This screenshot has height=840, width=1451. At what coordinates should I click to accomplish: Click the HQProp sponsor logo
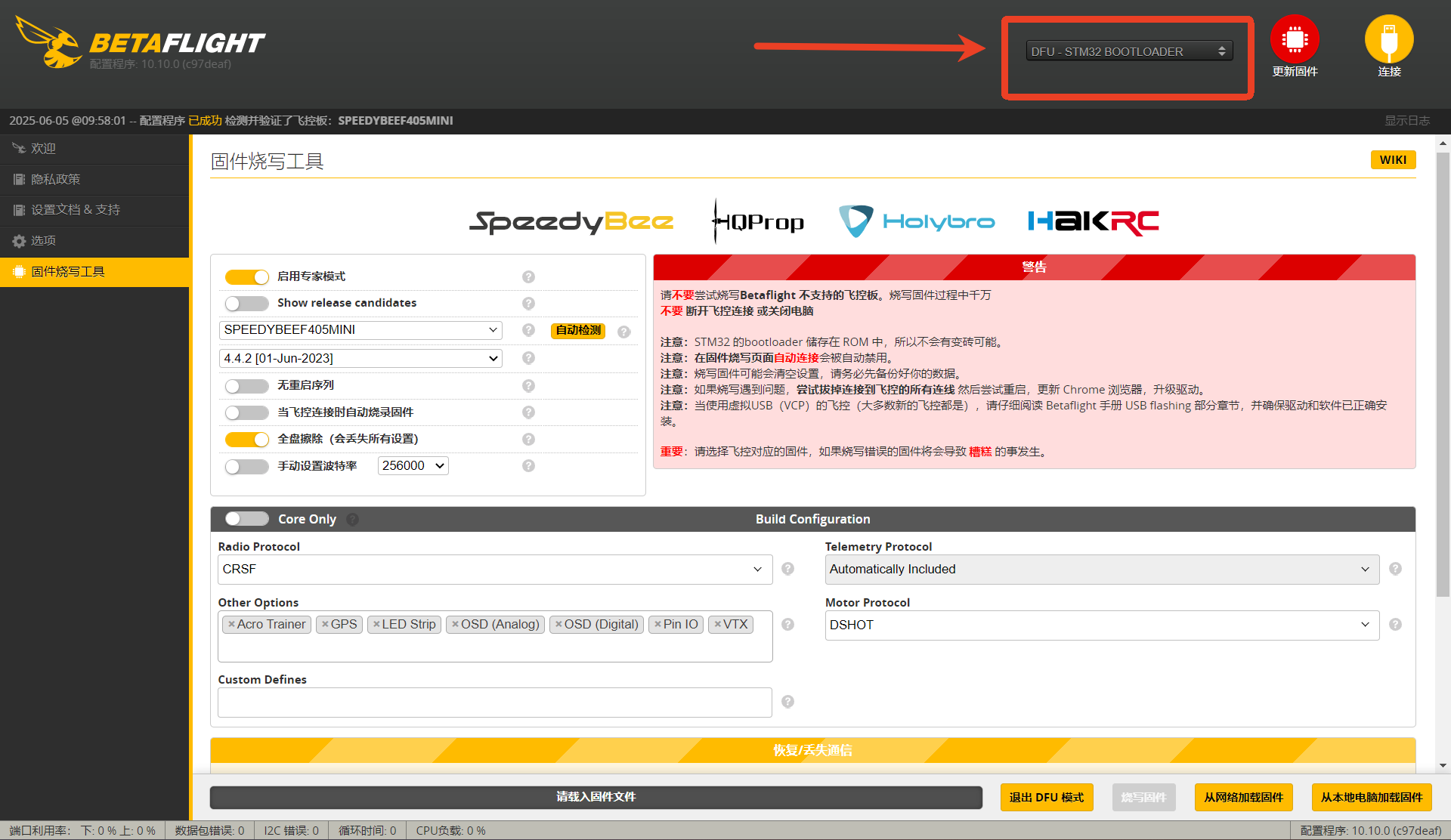pyautogui.click(x=758, y=221)
